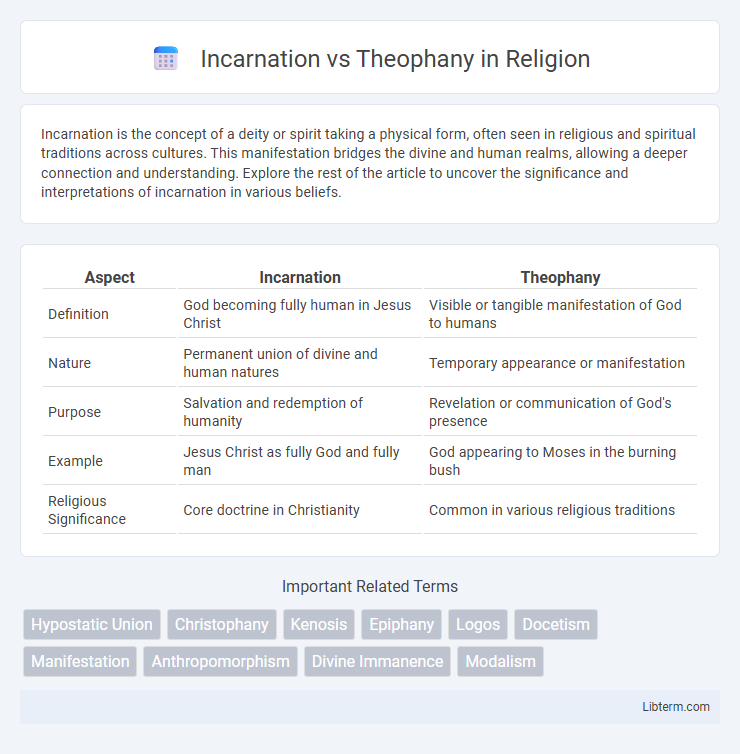Click the Religious Significance row label
Screen dimensions: 740x754
click(x=87, y=510)
